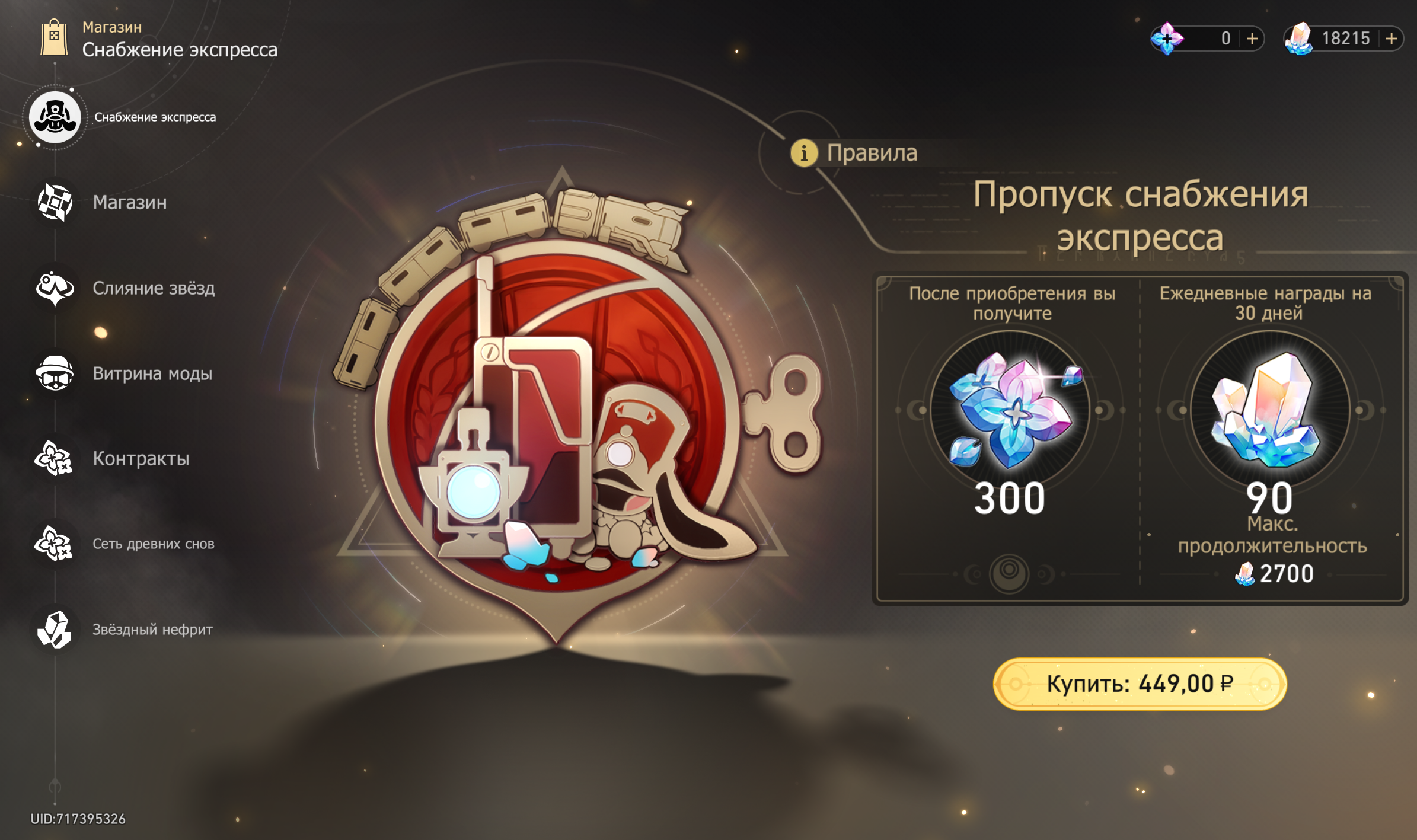Image resolution: width=1417 pixels, height=840 pixels.
Task: Open the Правила rules link
Action: click(872, 153)
